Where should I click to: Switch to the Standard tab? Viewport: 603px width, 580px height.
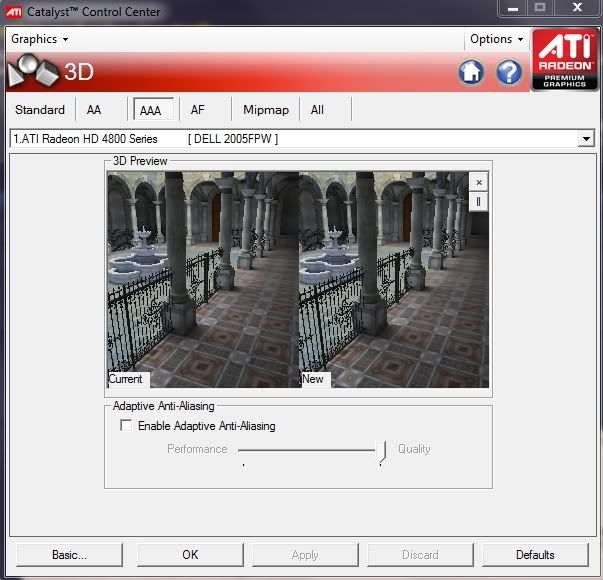tap(40, 110)
